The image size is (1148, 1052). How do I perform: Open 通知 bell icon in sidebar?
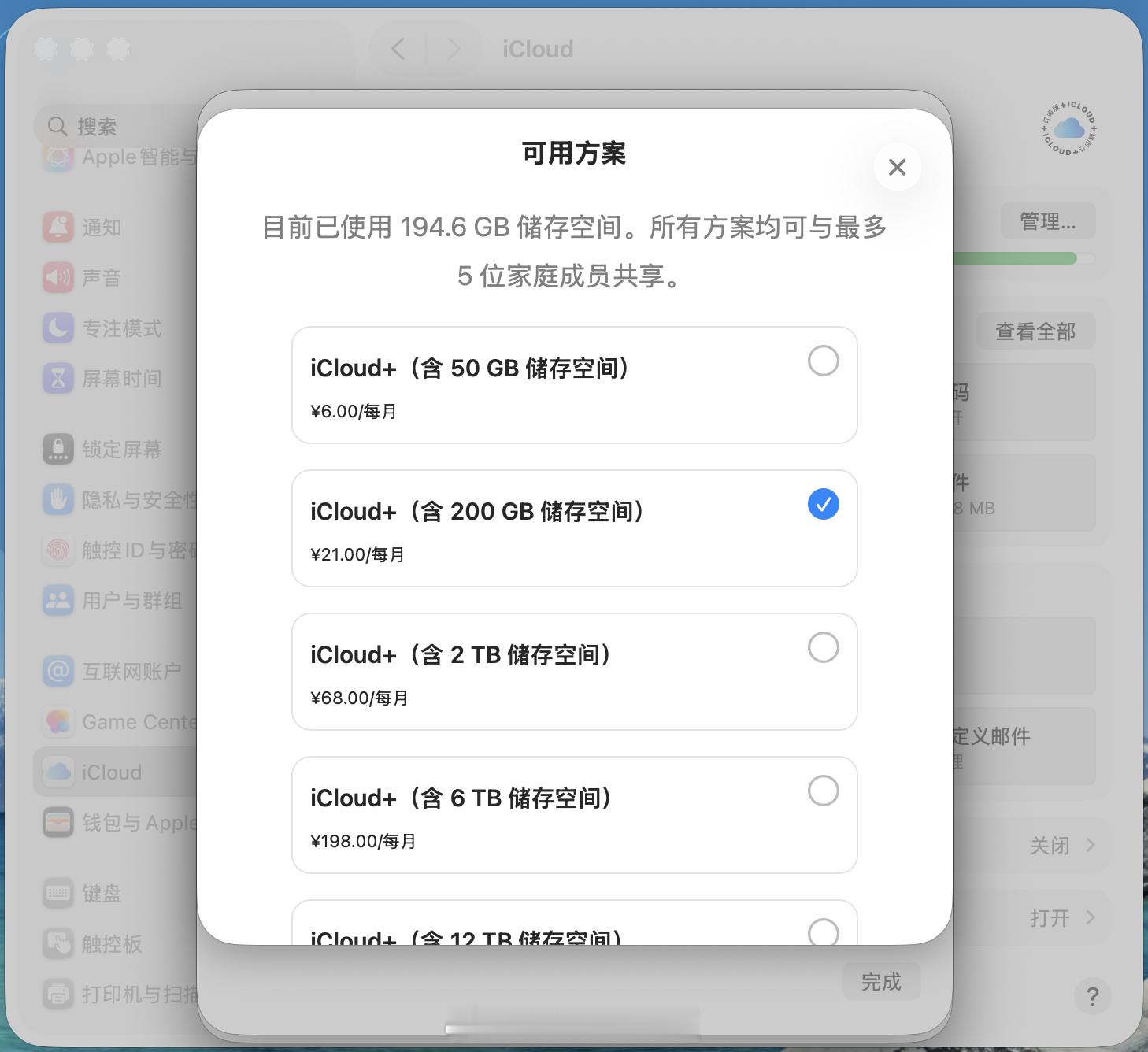point(58,228)
